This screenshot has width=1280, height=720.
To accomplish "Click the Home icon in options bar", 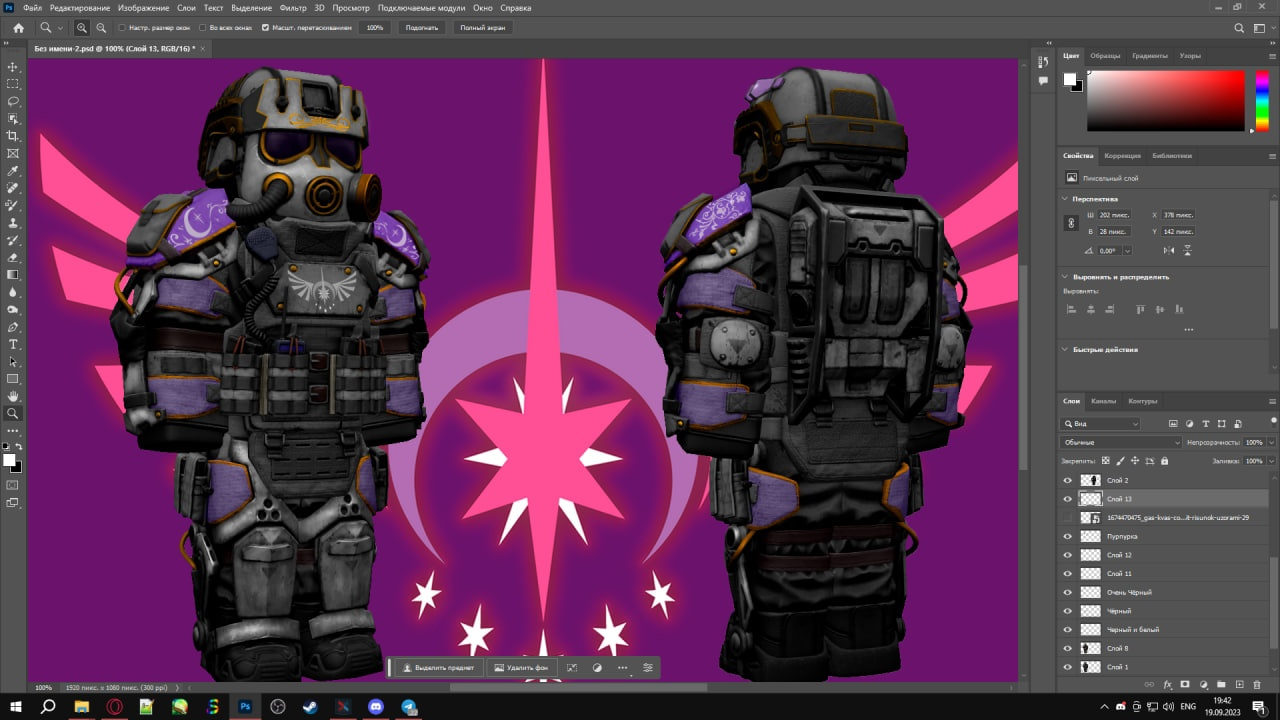I will tap(18, 28).
